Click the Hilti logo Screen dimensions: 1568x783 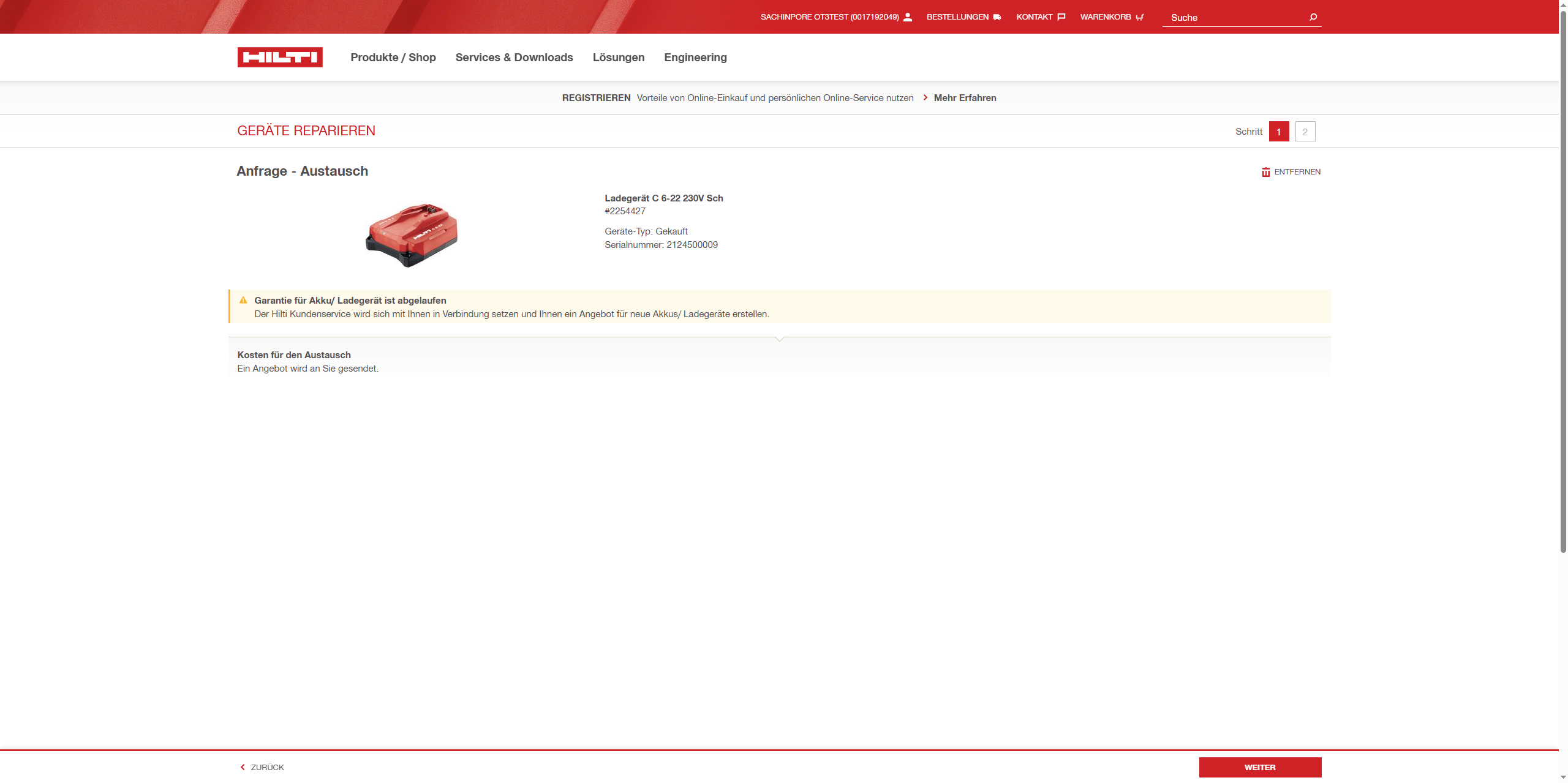(x=280, y=57)
